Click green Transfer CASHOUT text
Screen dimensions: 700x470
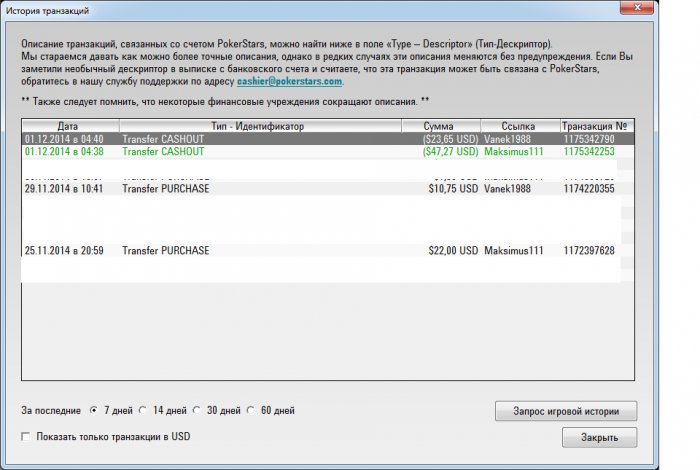(x=163, y=151)
